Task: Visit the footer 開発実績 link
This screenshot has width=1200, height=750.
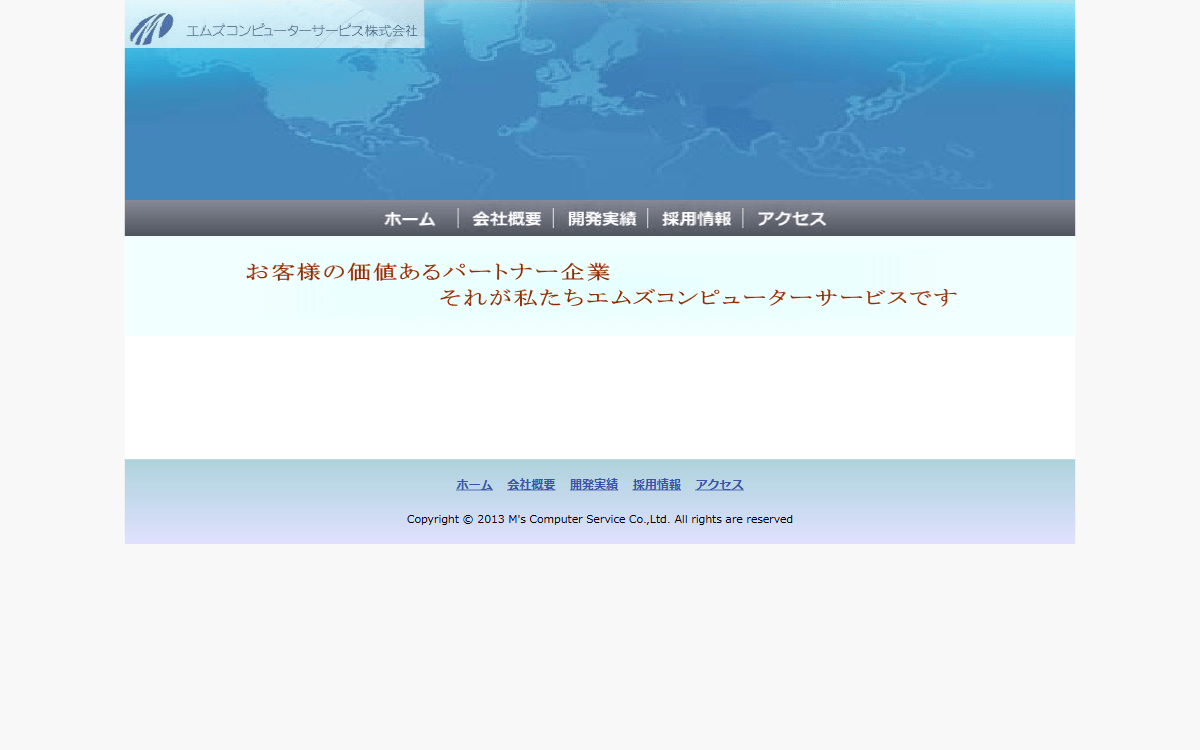Action: pos(594,485)
